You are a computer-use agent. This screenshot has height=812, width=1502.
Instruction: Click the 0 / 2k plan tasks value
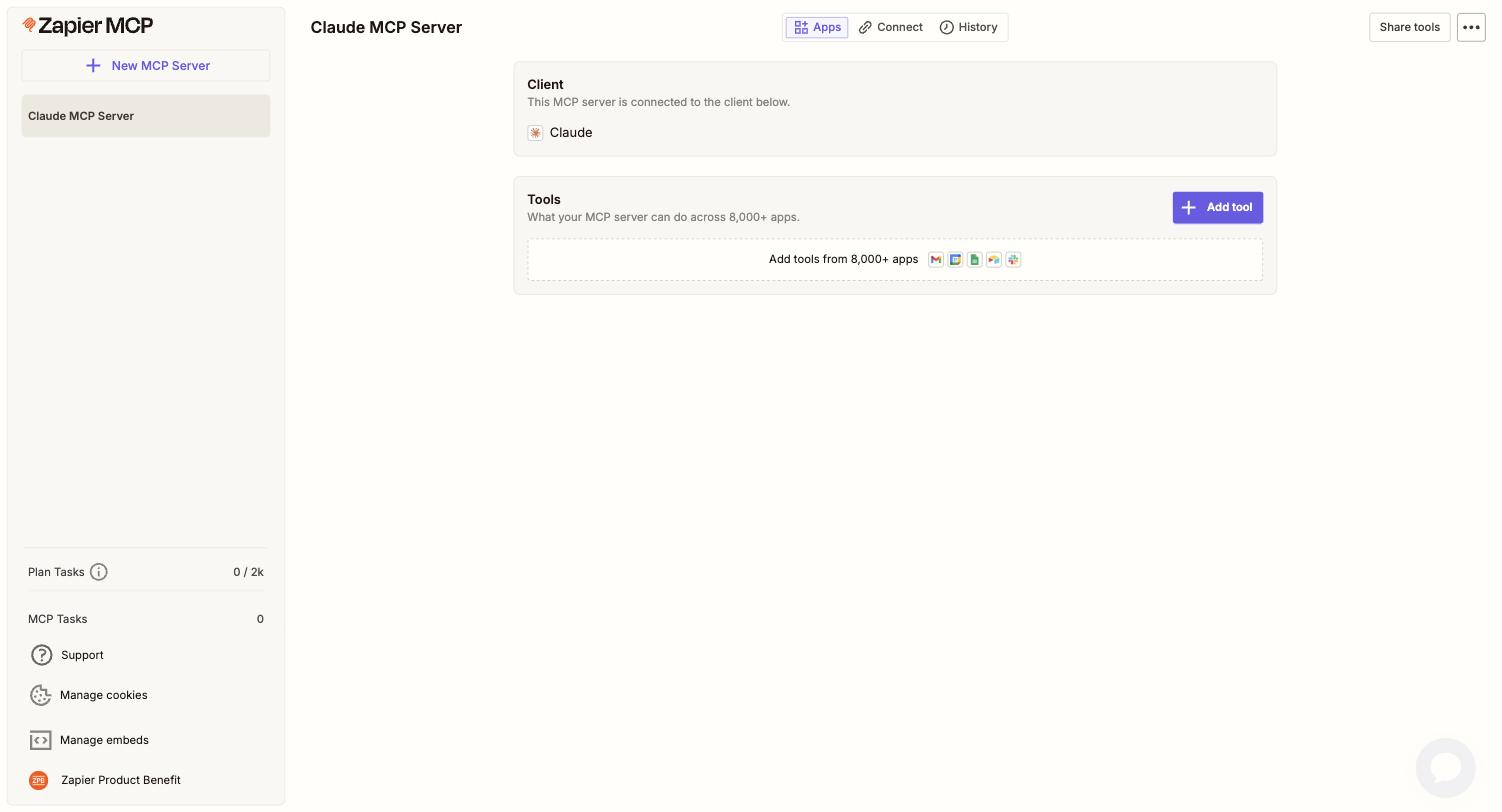pos(248,572)
